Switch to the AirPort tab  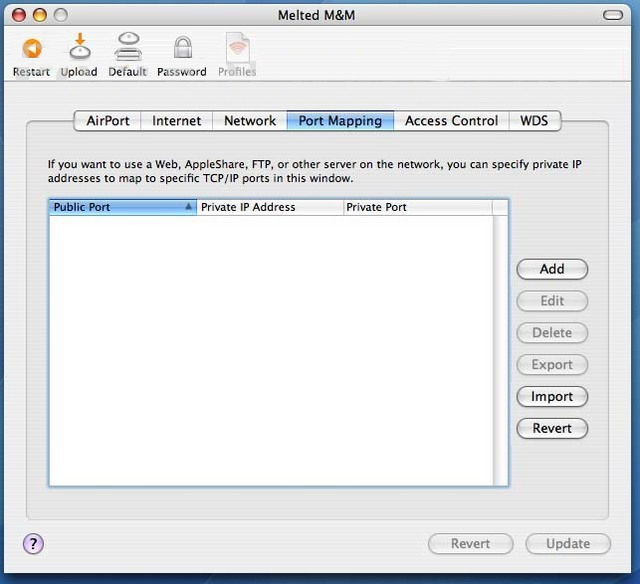coord(108,121)
